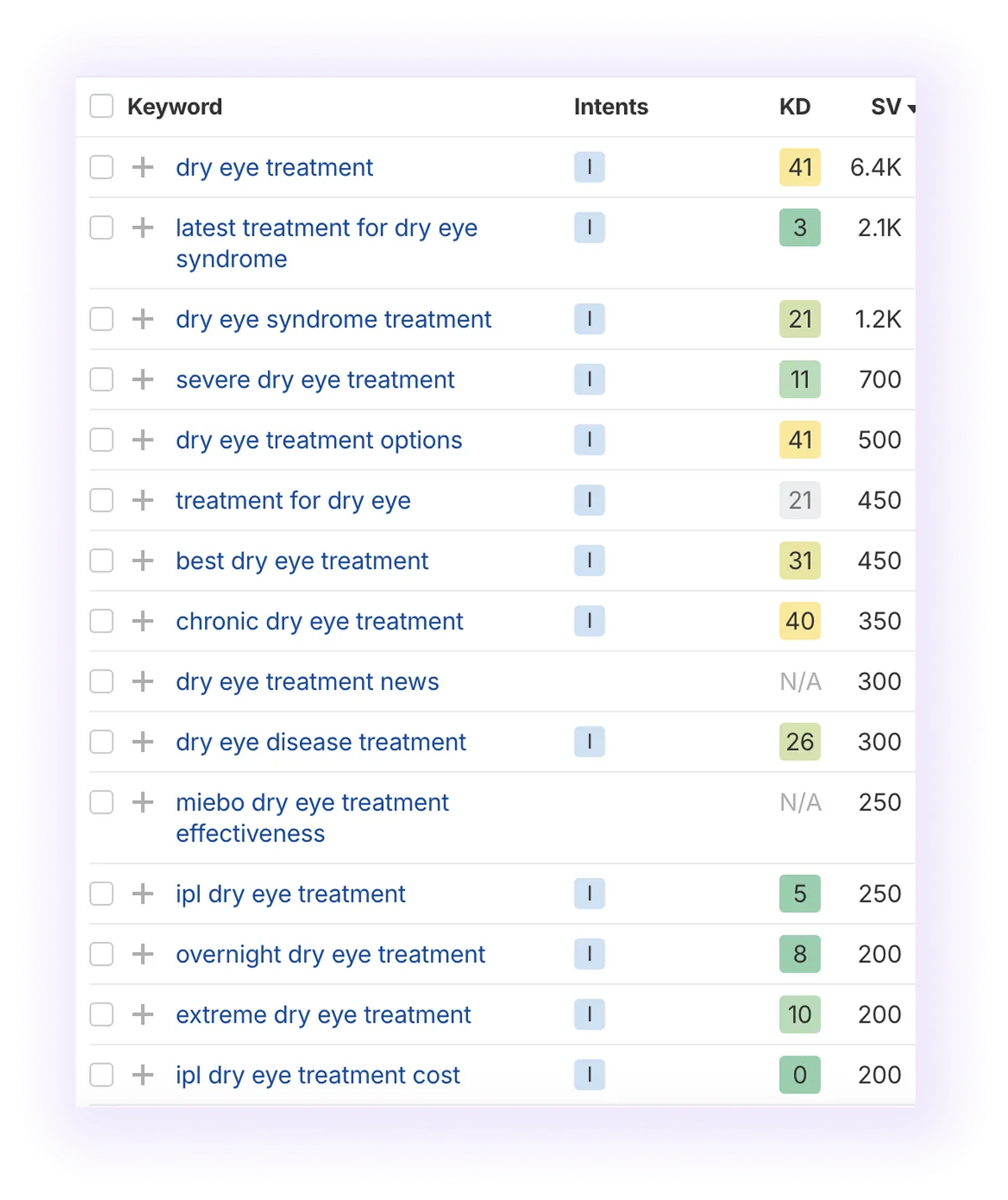Click the plus icon beside chronic dry eye treatment
This screenshot has height=1200, width=1008.
(x=144, y=621)
